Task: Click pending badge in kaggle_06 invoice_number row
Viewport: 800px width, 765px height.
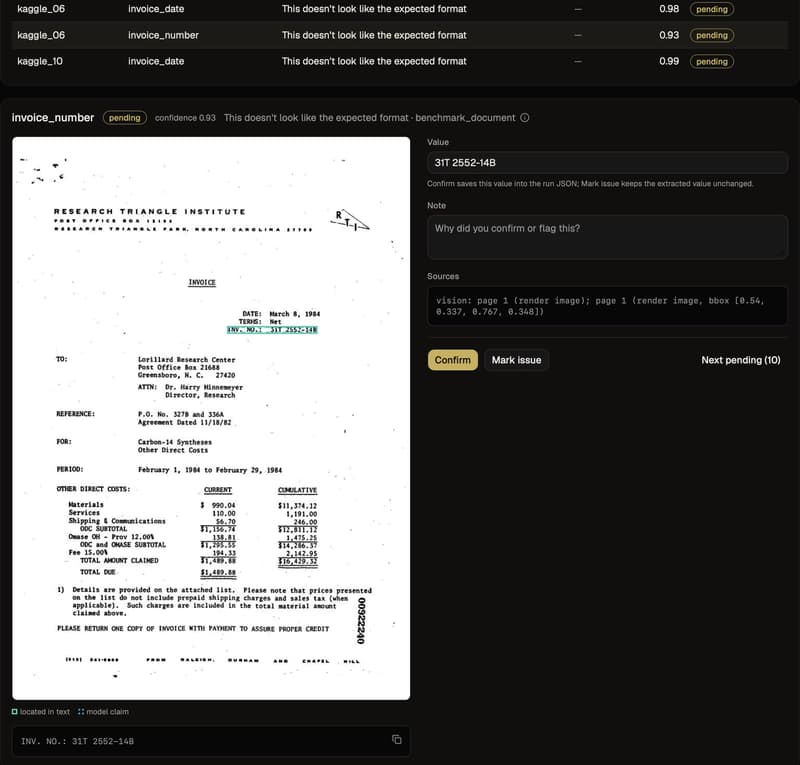Action: (712, 35)
